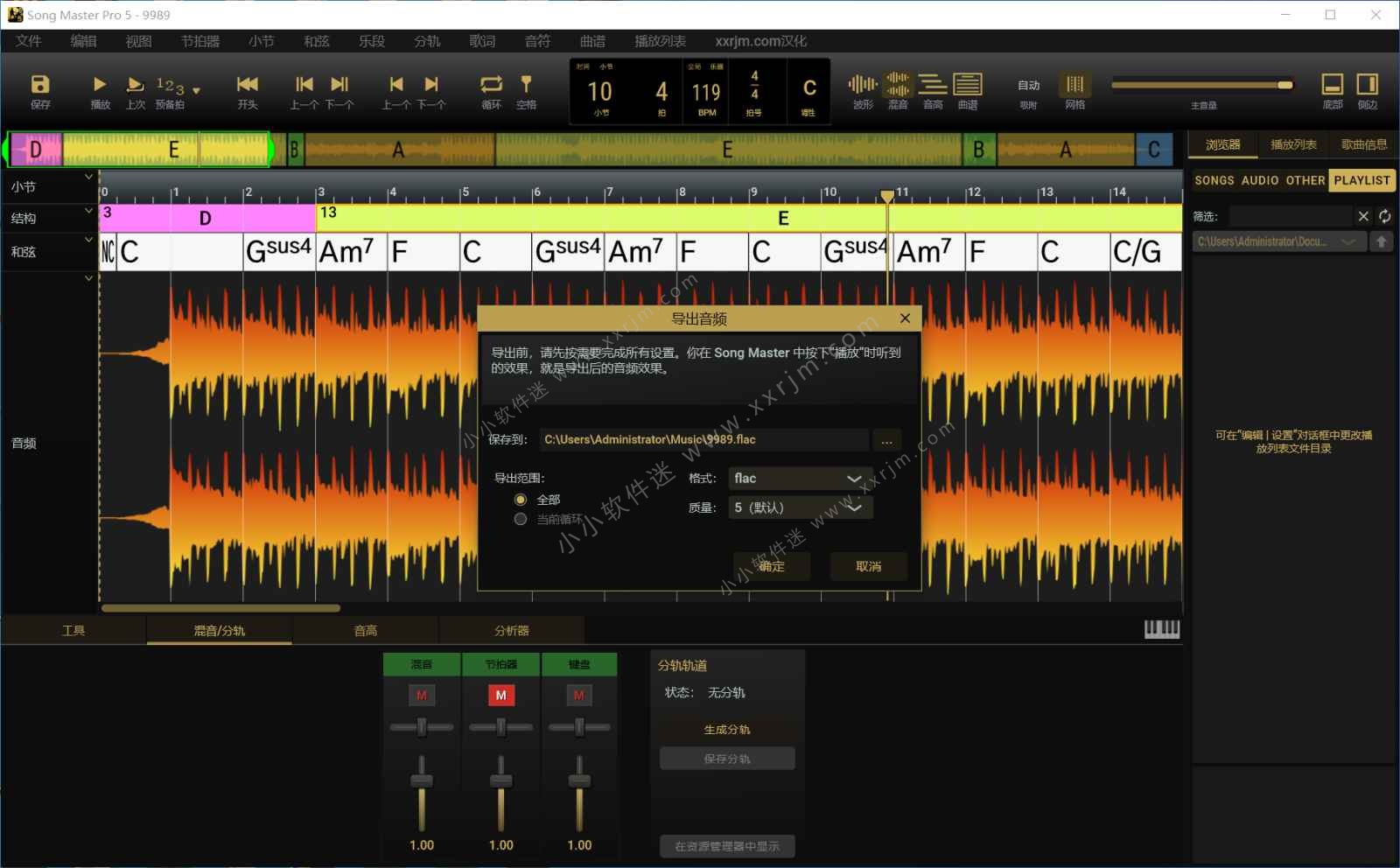Click the 自动 snap setting
Screen dimensions: 1400x868
pyautogui.click(x=1028, y=86)
